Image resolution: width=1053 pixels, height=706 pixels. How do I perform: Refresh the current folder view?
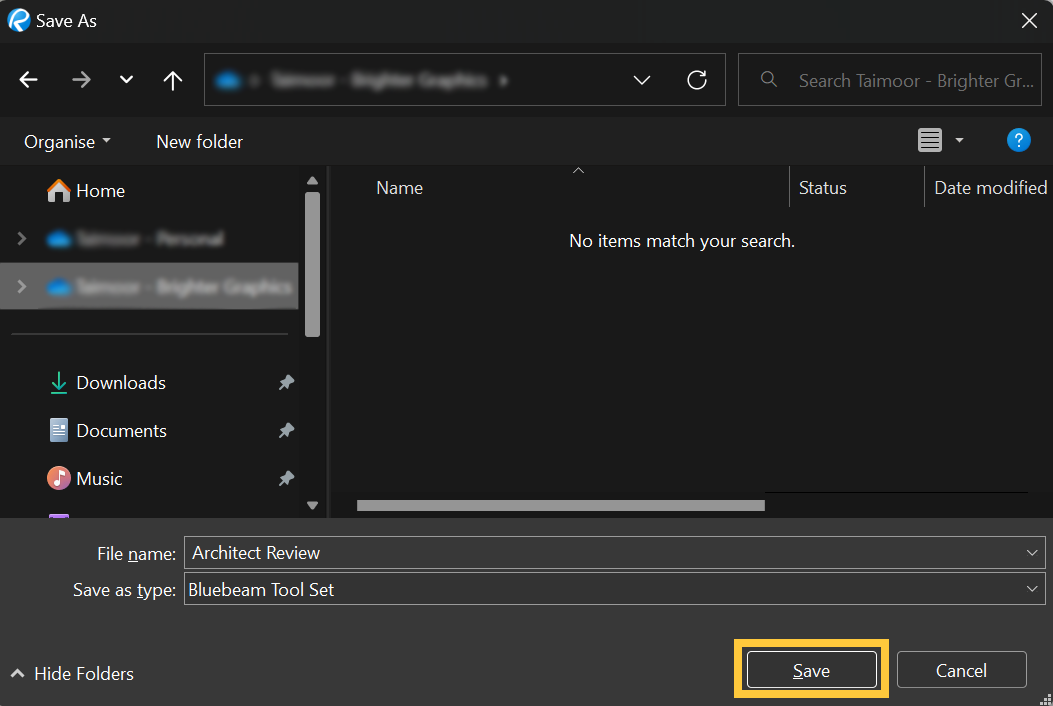coord(697,79)
